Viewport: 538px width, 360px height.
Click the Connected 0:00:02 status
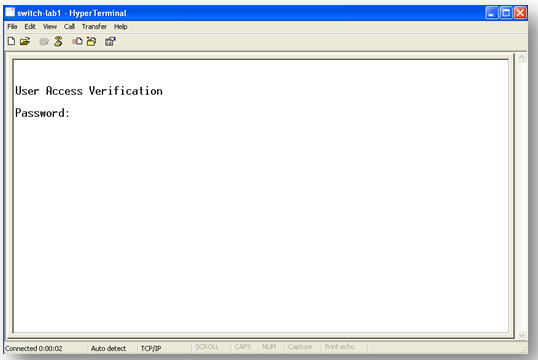[x=34, y=348]
